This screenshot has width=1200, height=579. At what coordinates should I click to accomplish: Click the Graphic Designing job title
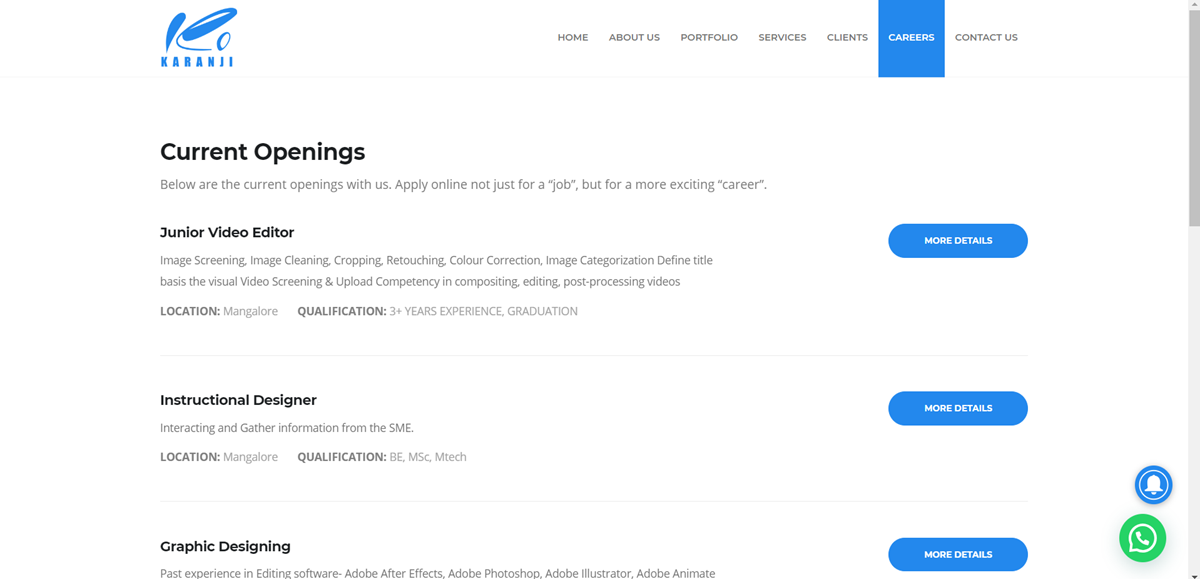225,546
